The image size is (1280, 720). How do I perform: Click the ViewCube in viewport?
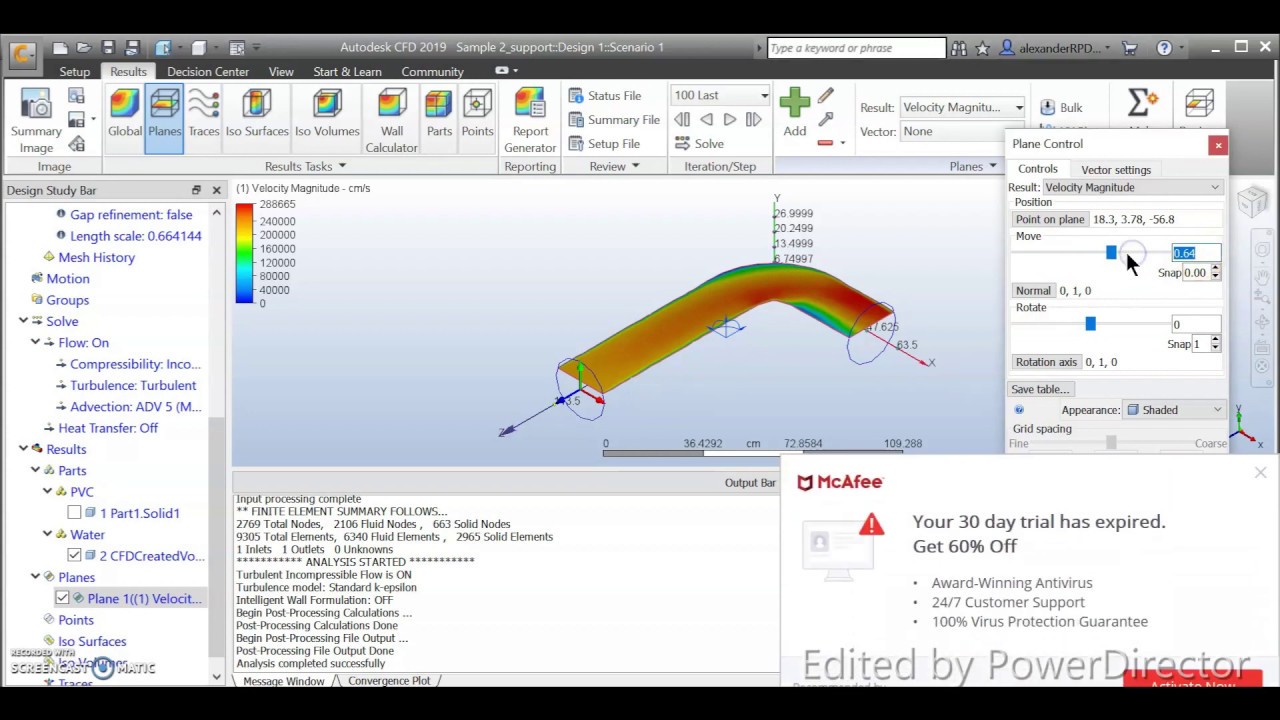pos(1252,201)
